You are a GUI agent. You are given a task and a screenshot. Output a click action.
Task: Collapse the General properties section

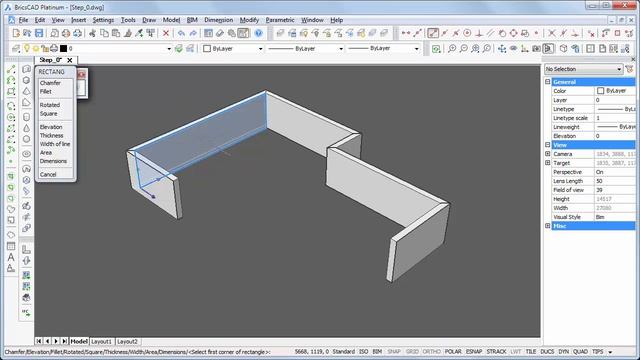[x=548, y=82]
